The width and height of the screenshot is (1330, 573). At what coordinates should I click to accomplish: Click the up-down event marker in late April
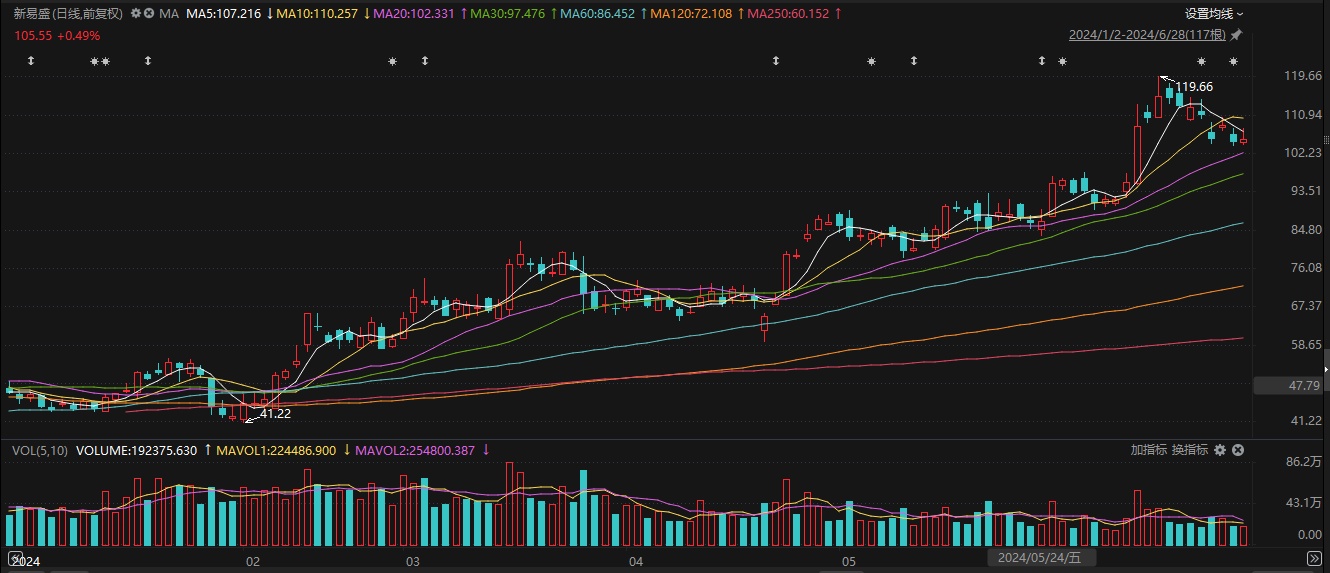click(775, 62)
